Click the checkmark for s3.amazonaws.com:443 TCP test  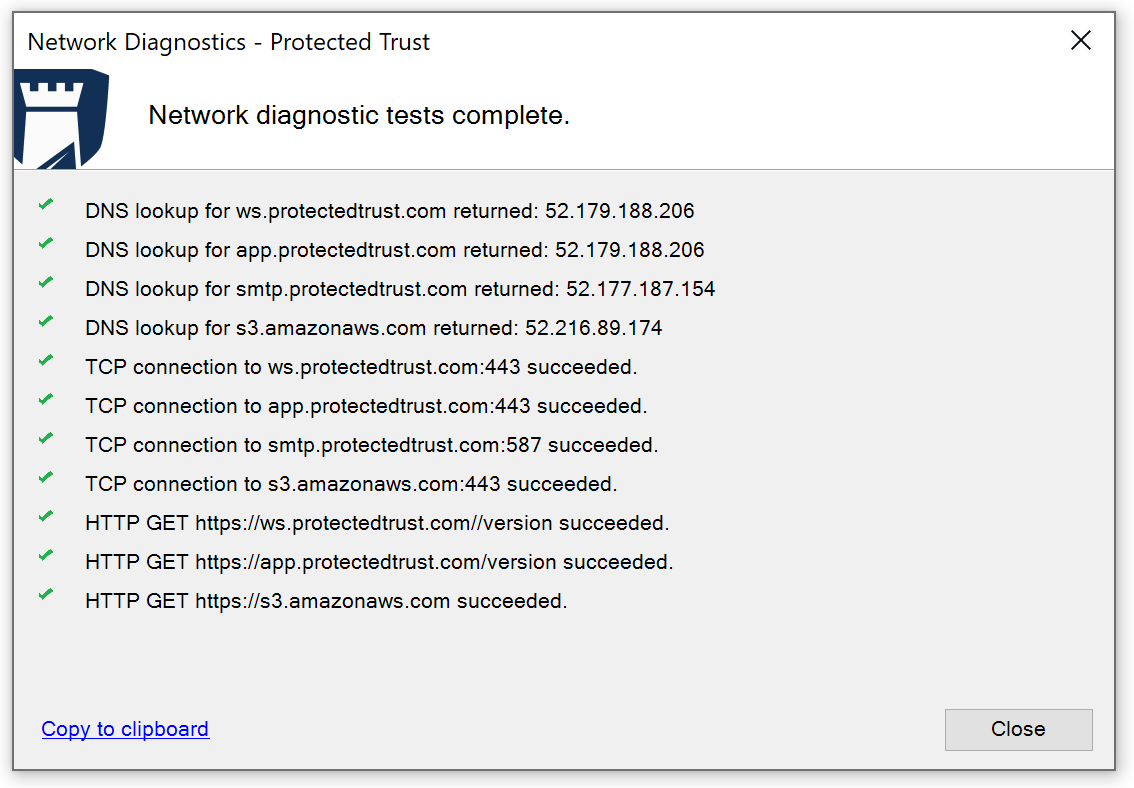[45, 477]
